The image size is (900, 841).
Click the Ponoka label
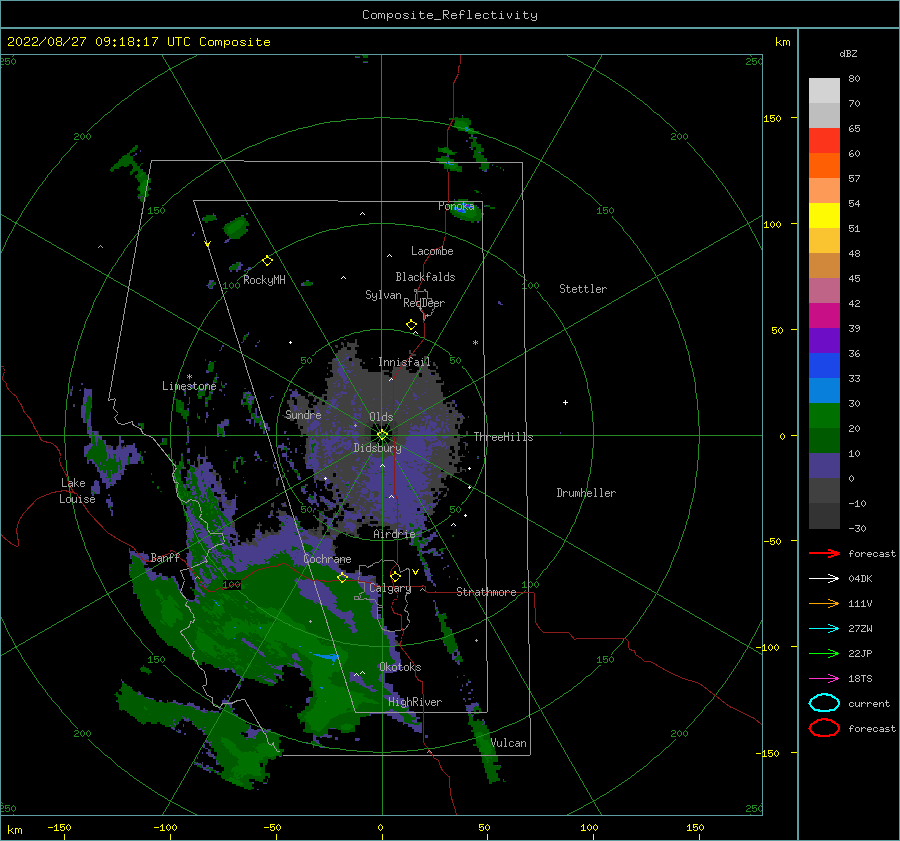pos(456,206)
